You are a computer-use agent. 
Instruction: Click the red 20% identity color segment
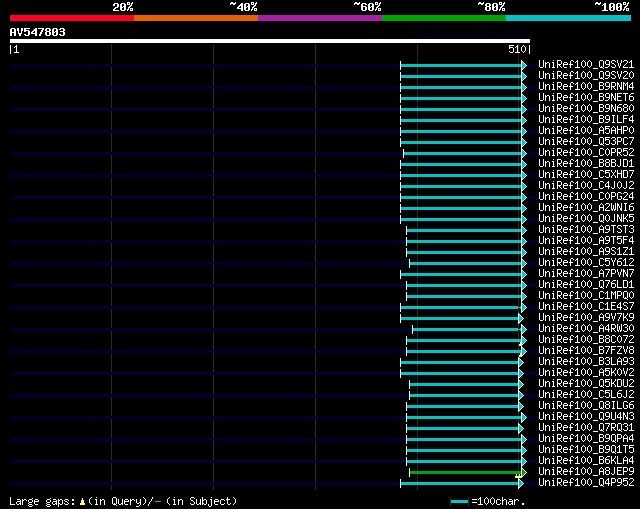pos(72,18)
